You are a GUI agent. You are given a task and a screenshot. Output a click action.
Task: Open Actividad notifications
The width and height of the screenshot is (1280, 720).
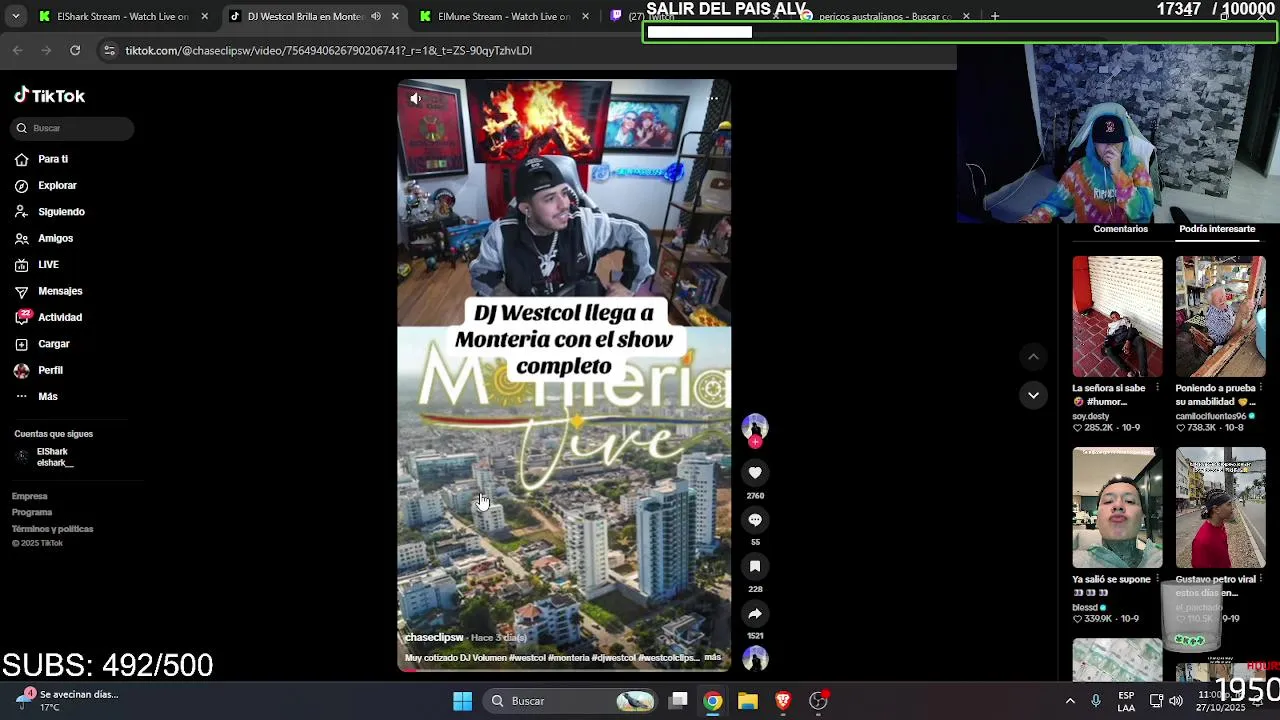coord(48,317)
